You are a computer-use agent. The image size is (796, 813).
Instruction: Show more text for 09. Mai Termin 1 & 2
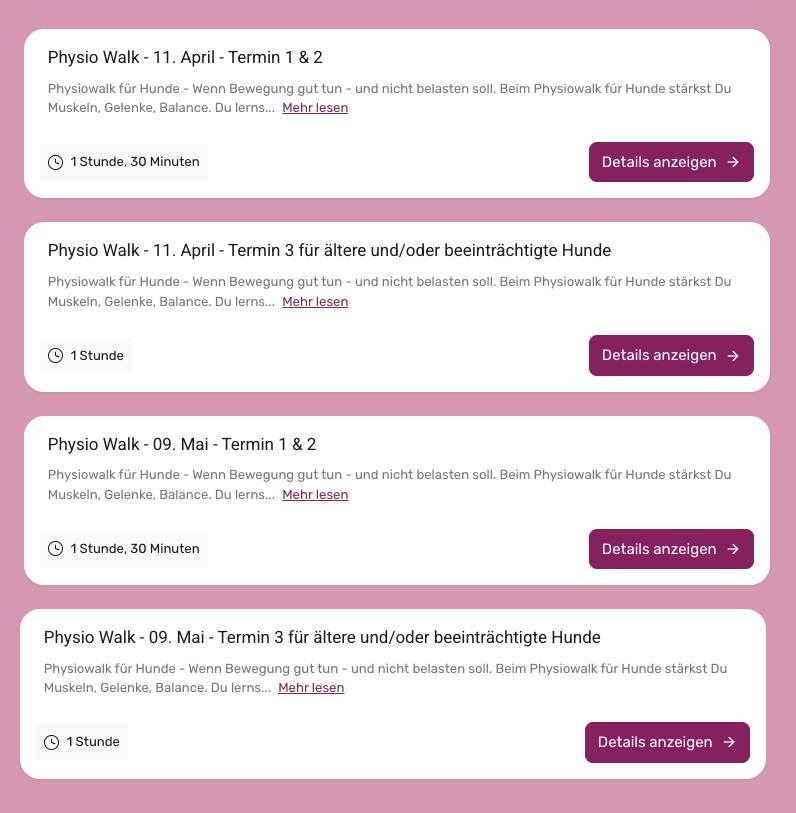[x=315, y=495]
